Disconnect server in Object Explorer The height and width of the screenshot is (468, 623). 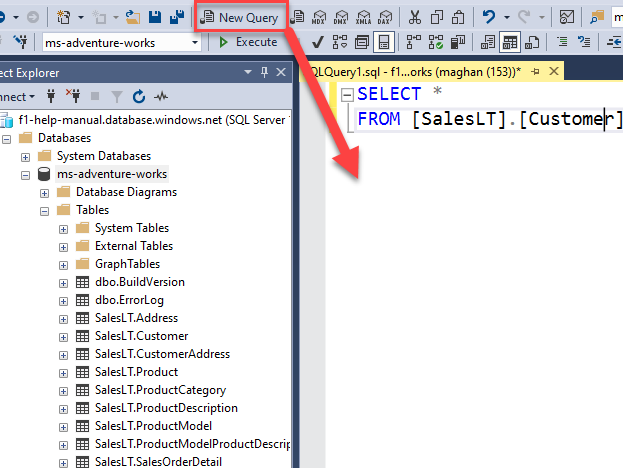[x=73, y=96]
